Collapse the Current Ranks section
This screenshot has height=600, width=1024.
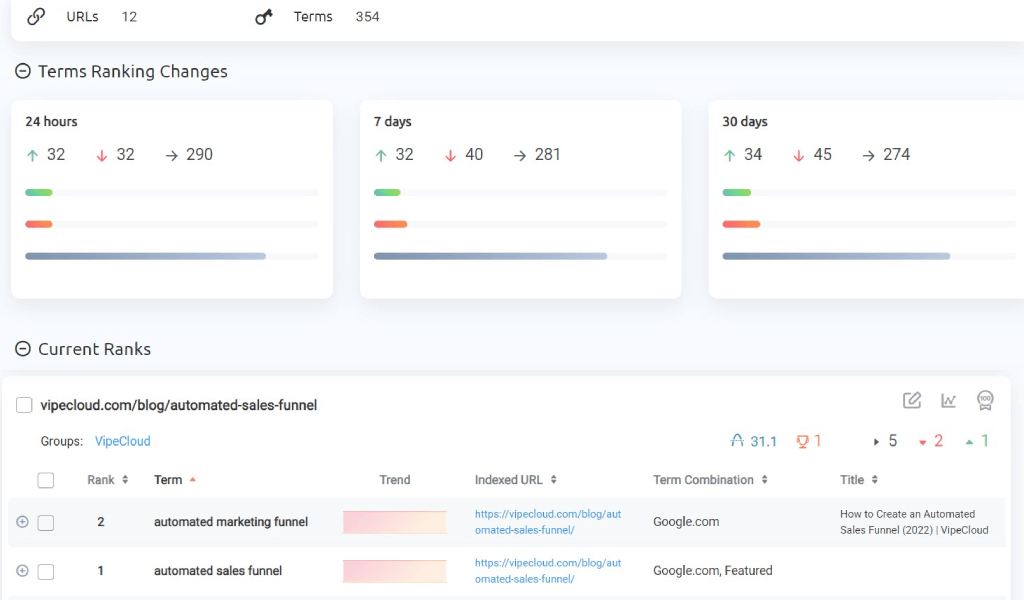[23, 349]
